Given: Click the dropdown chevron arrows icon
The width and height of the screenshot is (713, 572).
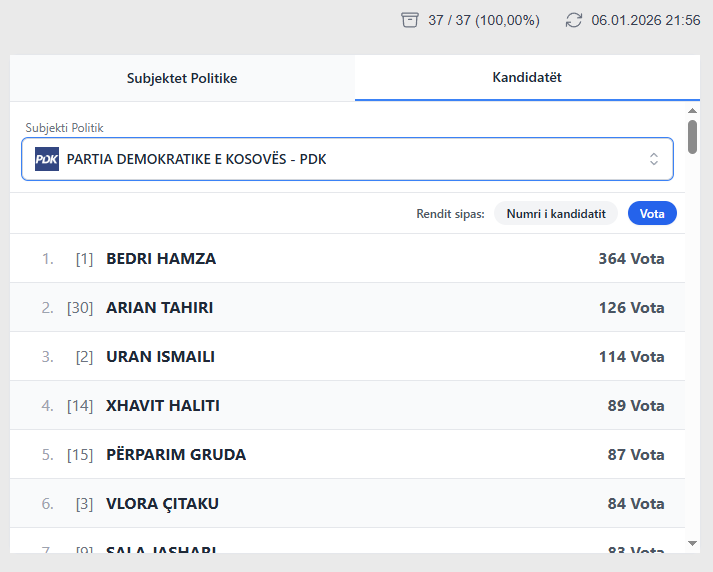Looking at the screenshot, I should (x=653, y=159).
